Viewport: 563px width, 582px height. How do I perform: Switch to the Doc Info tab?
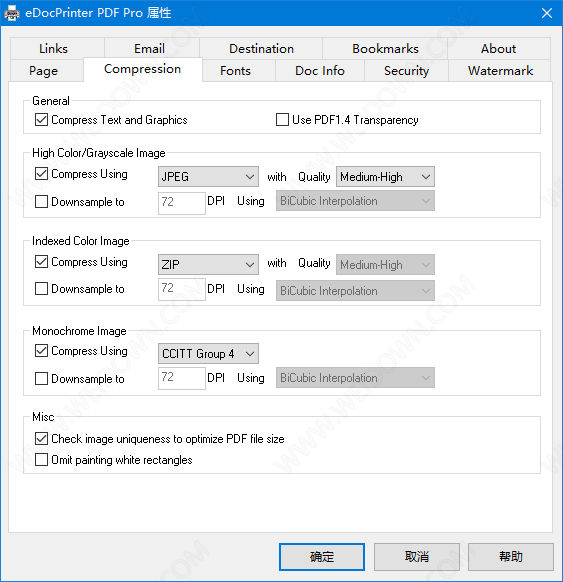(x=320, y=71)
